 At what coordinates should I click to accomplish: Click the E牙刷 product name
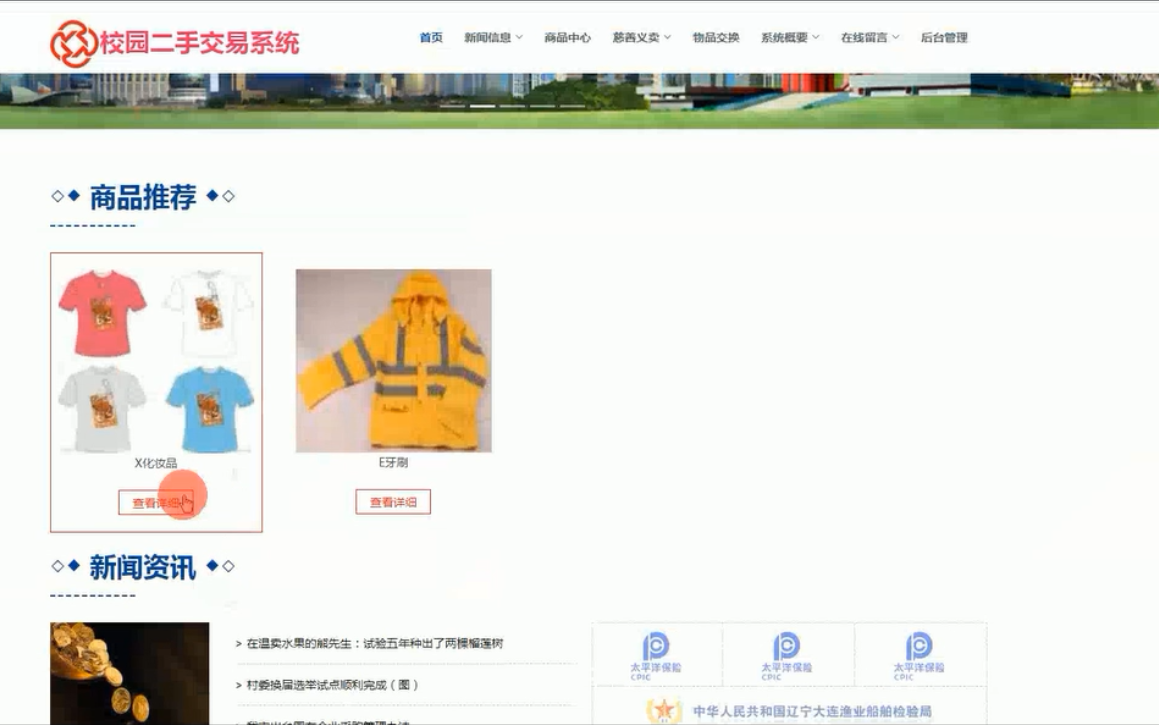pos(393,463)
